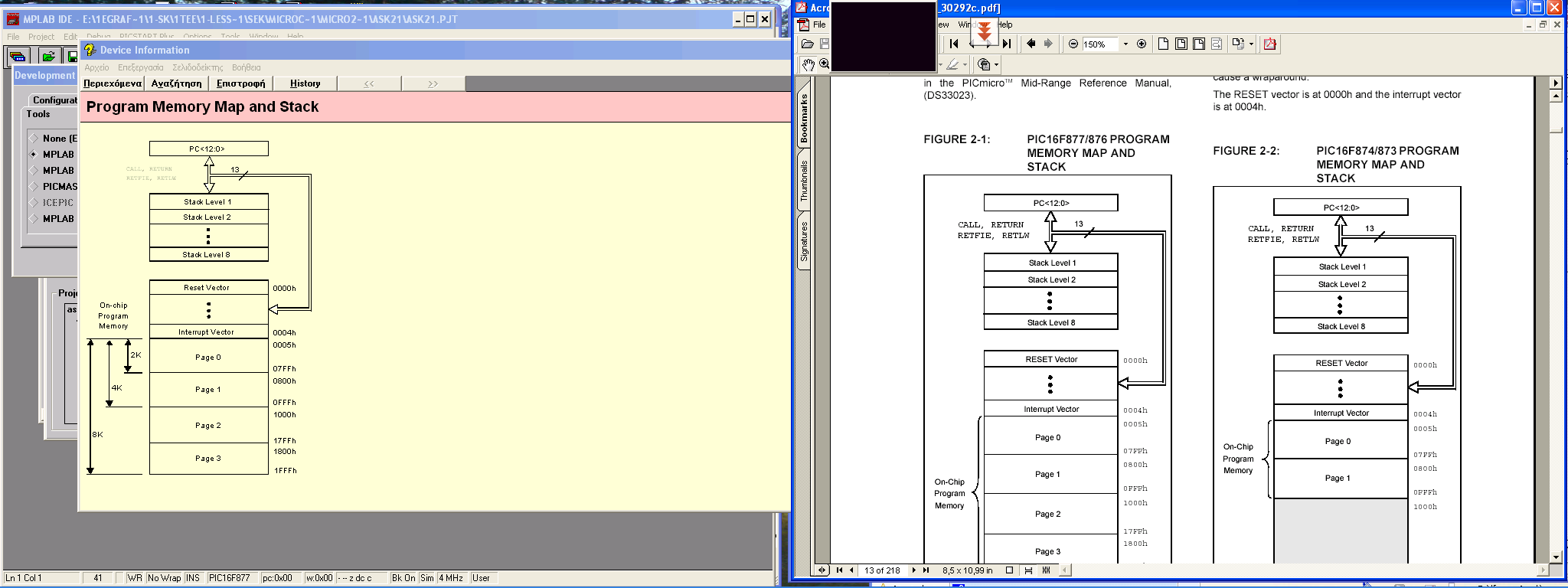Click the << previous topic button

click(369, 83)
